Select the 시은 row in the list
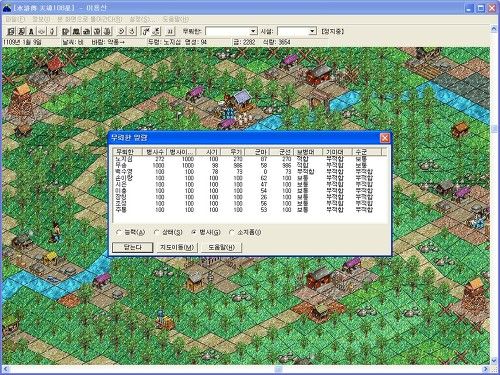500x375 pixels. pyautogui.click(x=250, y=184)
